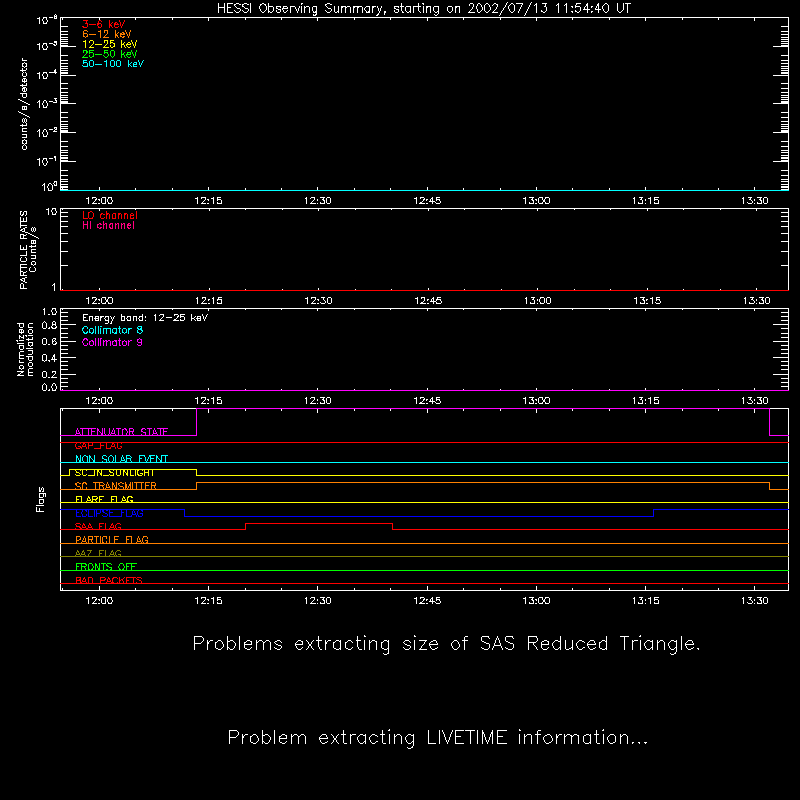The width and height of the screenshot is (800, 800).
Task: Click the SAS Reduced Triangle problem message
Action: click(446, 644)
